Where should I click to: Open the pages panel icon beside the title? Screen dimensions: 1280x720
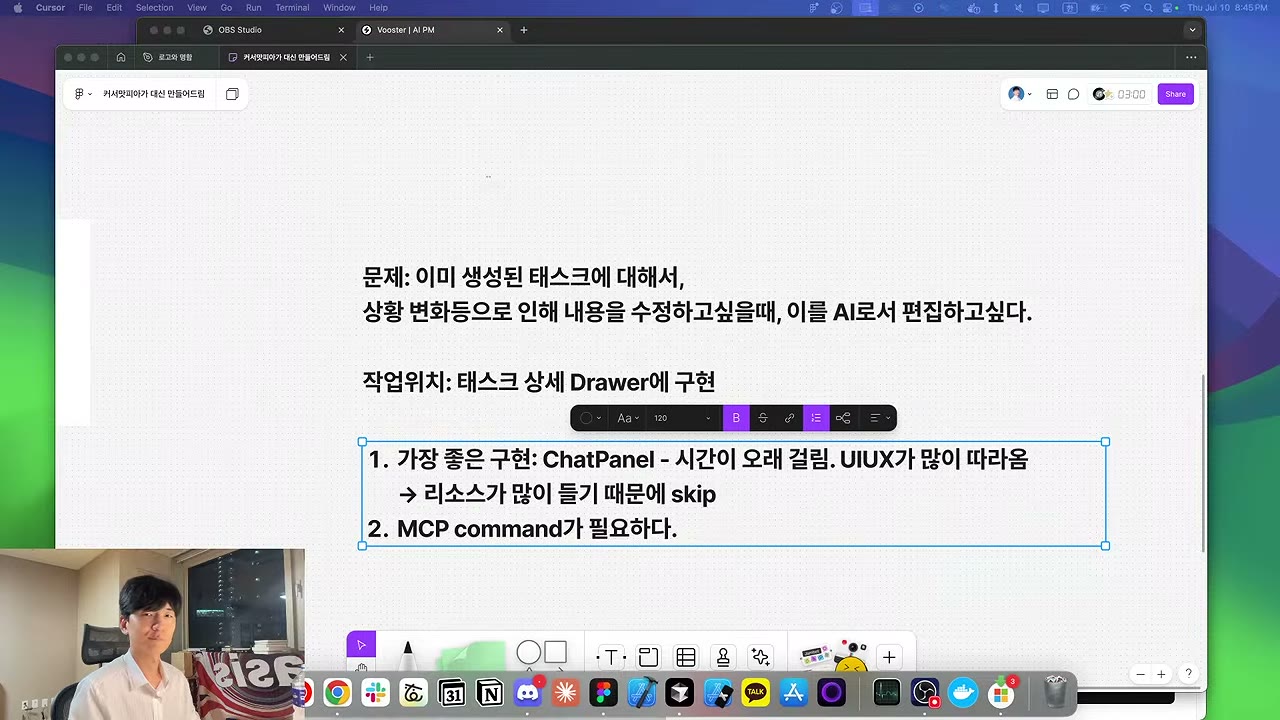point(232,94)
